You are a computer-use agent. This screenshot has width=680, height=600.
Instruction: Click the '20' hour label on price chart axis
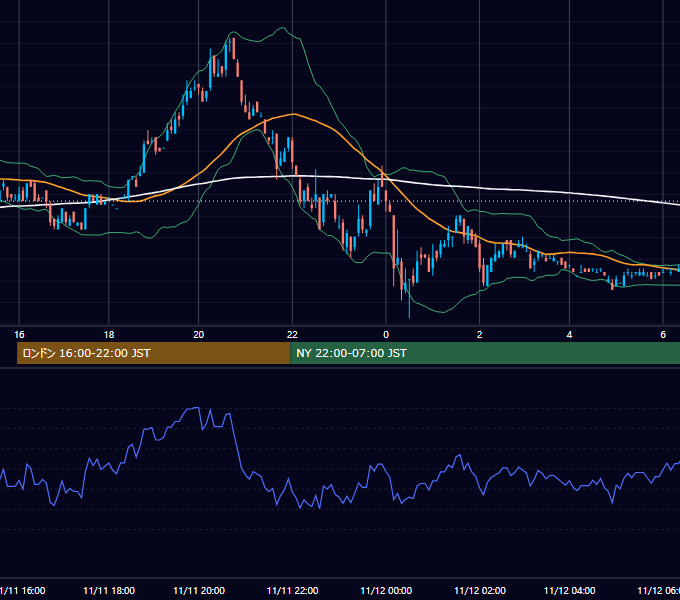point(199,335)
